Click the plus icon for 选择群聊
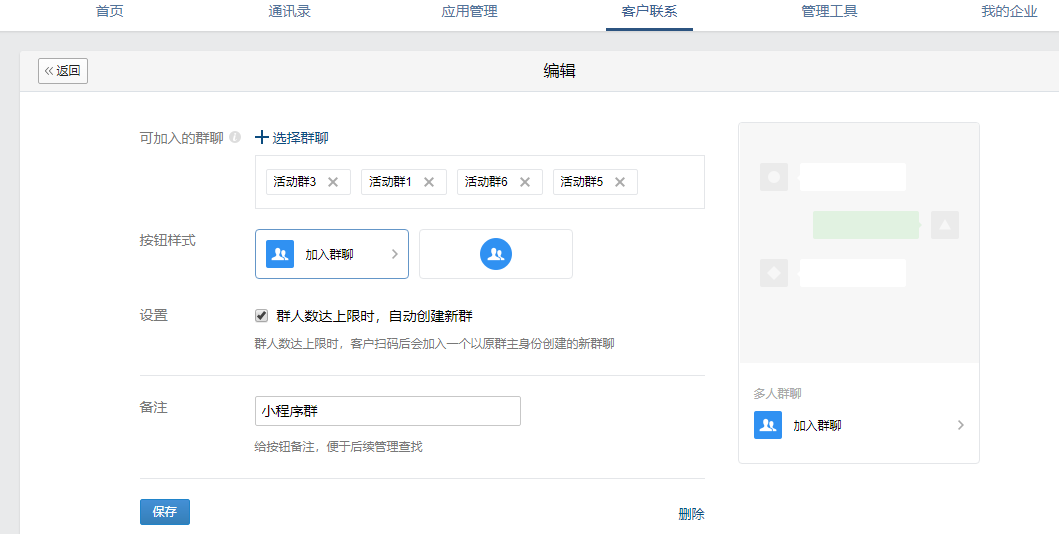1059x534 pixels. pyautogui.click(x=261, y=138)
